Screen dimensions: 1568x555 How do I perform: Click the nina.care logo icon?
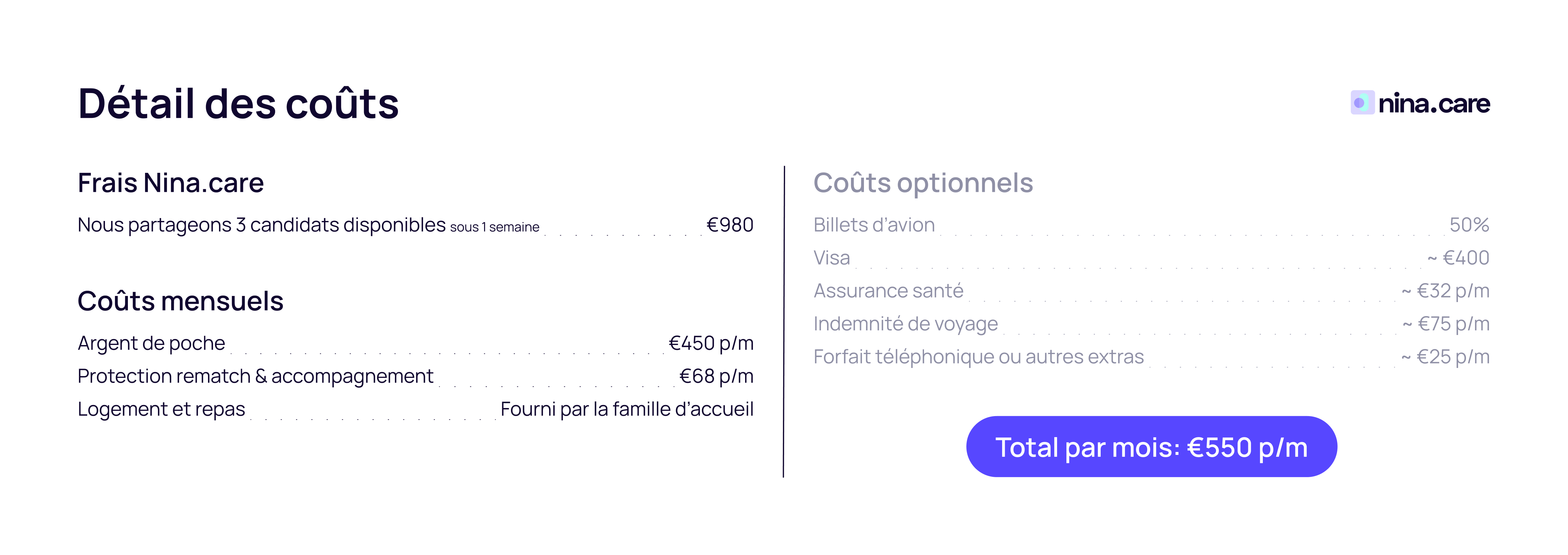pyautogui.click(x=1362, y=103)
